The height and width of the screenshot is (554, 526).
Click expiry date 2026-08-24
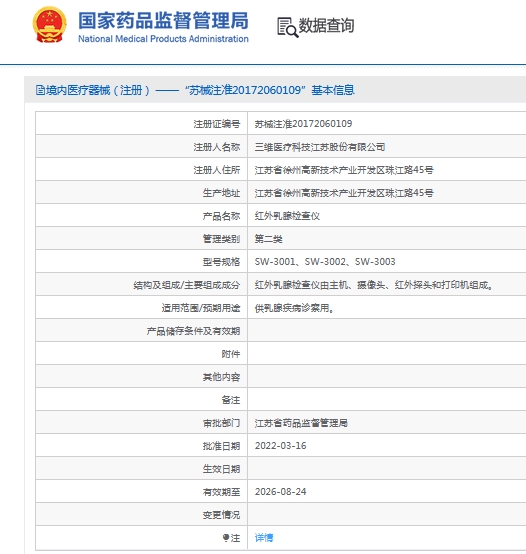pos(280,492)
